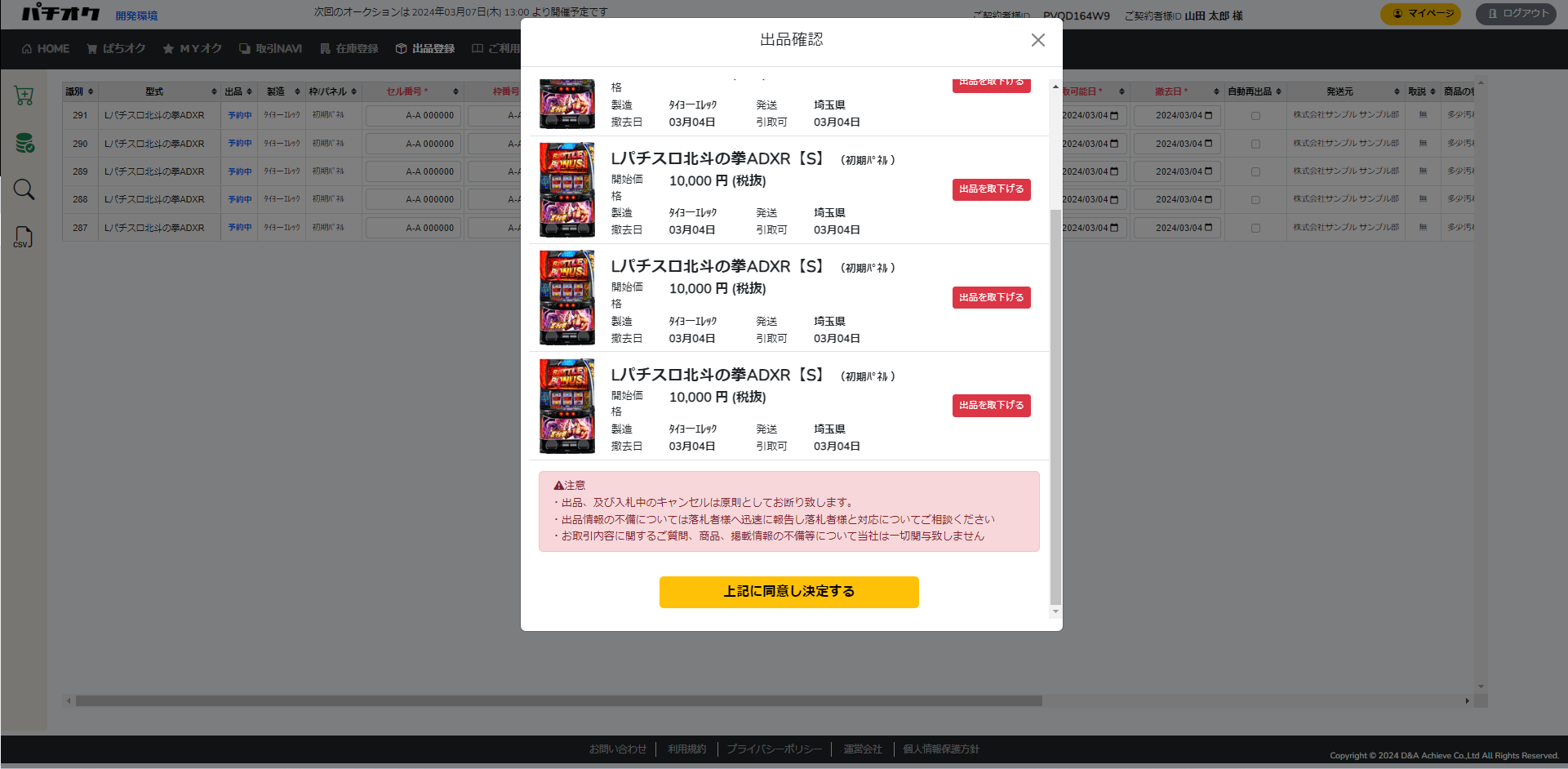The image size is (1568, 769).
Task: Click the table vertical scroll up arrow
Action: tap(1481, 83)
